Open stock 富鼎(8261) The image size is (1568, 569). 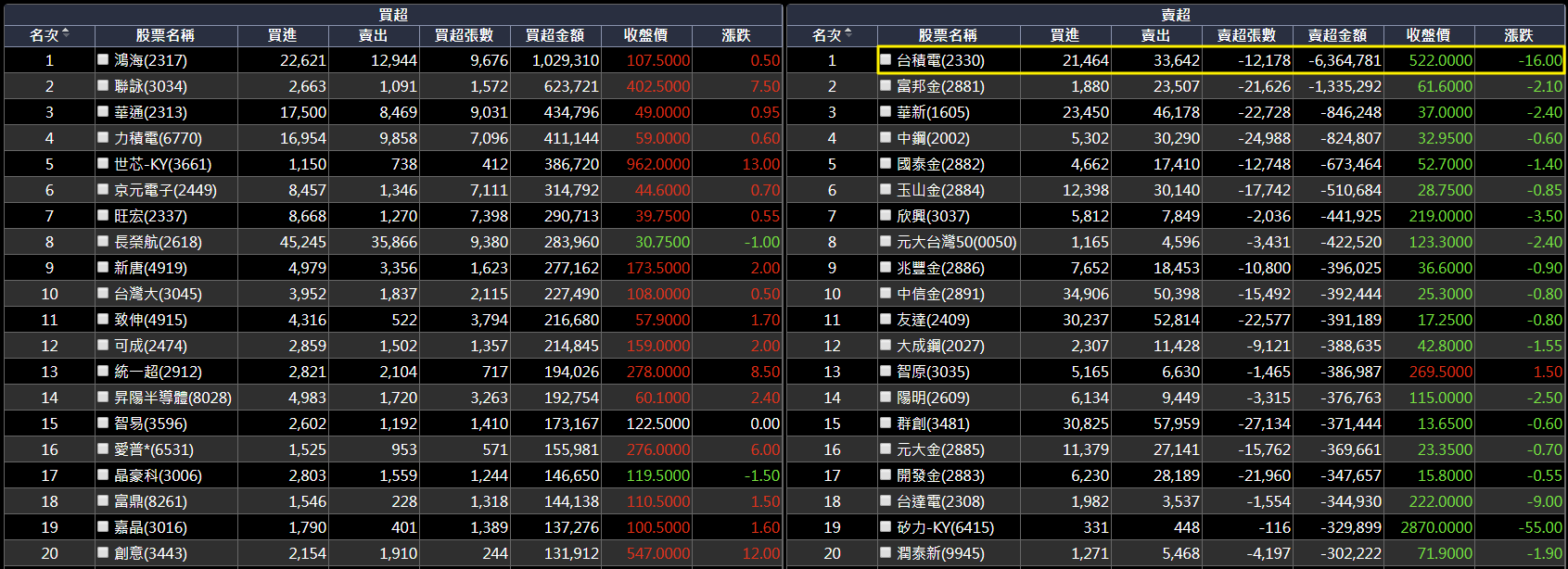[150, 501]
